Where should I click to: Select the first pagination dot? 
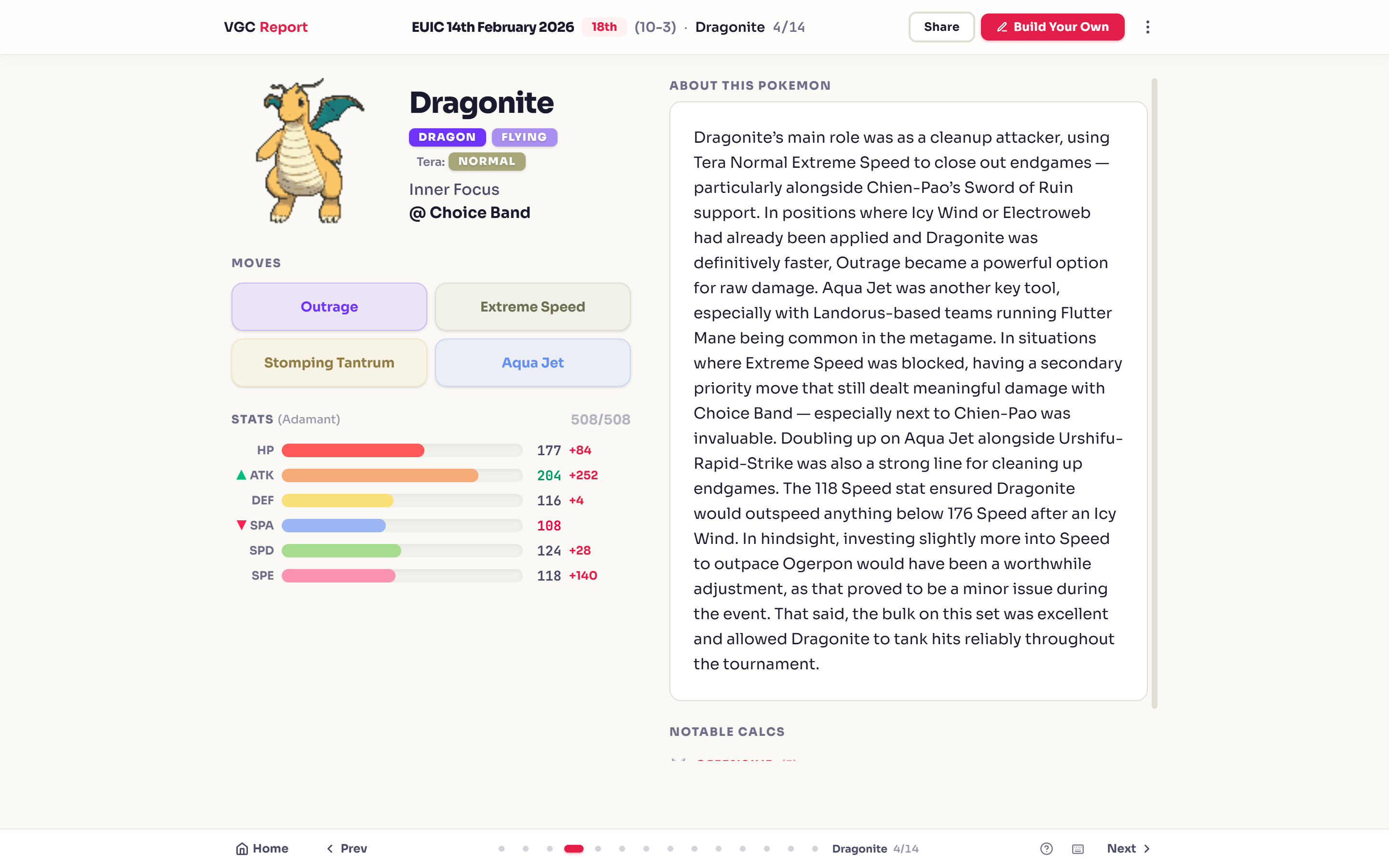(x=502, y=849)
